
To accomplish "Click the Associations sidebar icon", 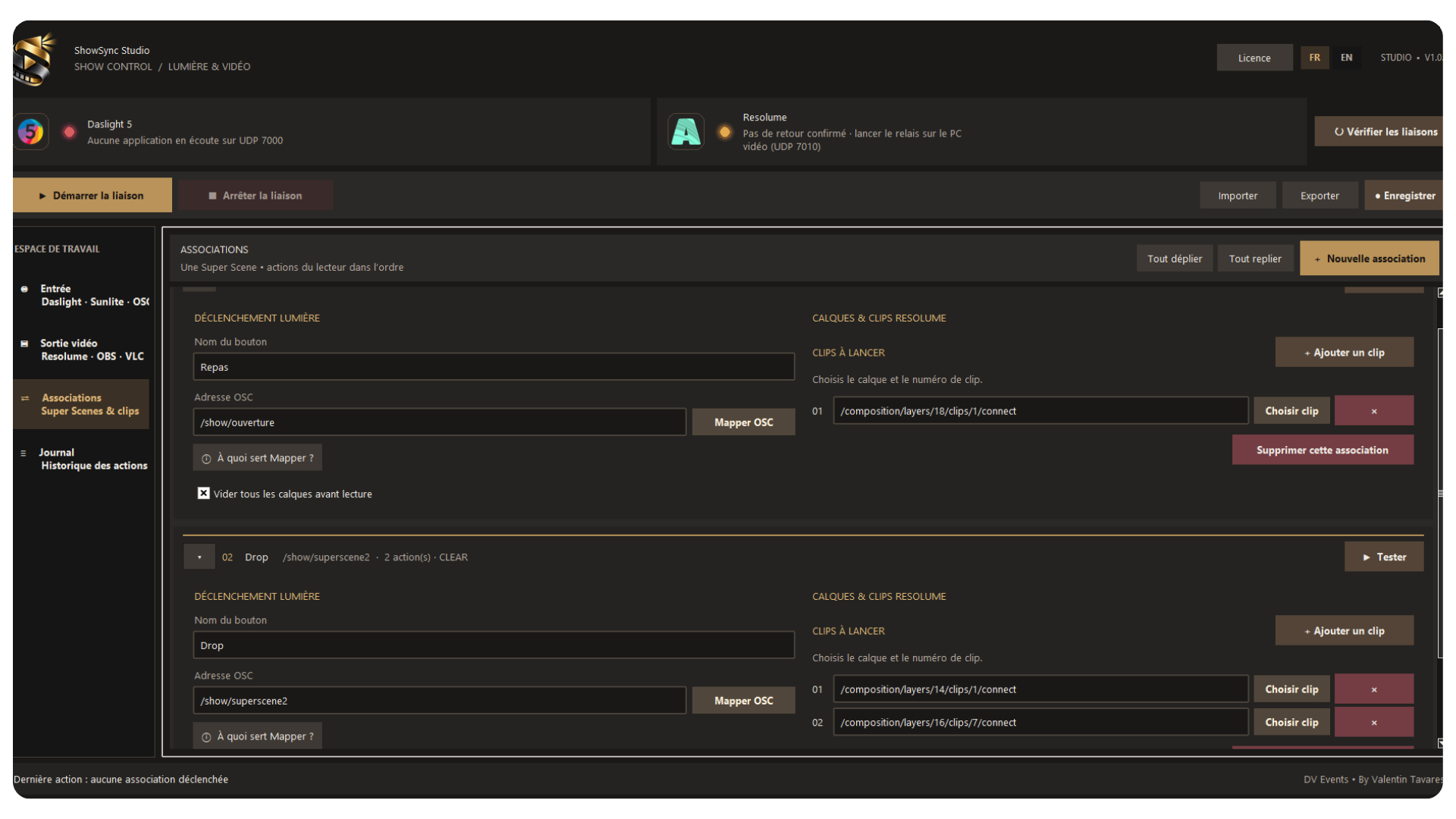I will 25,398.
